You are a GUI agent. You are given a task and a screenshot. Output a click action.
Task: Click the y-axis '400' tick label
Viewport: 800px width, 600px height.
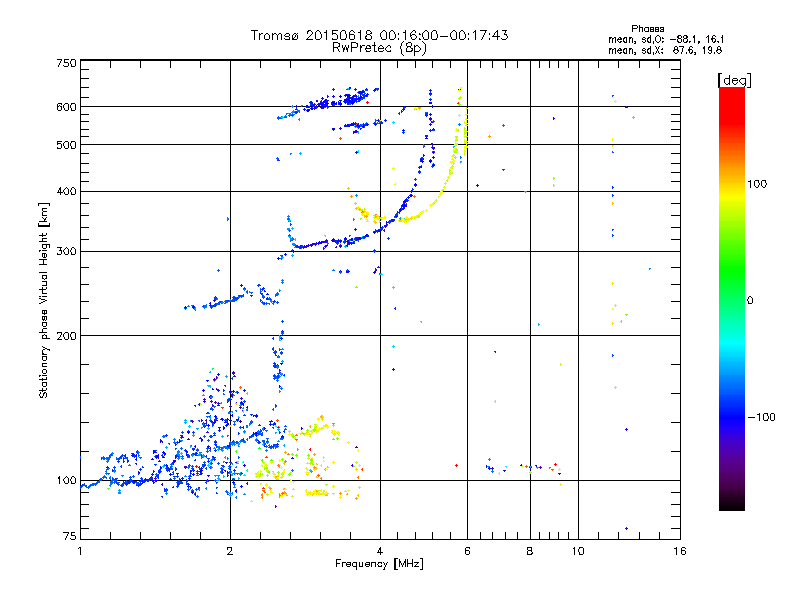click(66, 191)
